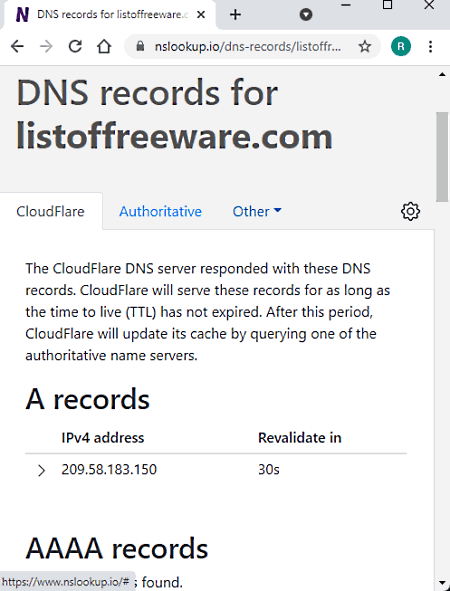Expand the 209.58.183.150 record row chevron
The width and height of the screenshot is (450, 591).
(x=41, y=470)
